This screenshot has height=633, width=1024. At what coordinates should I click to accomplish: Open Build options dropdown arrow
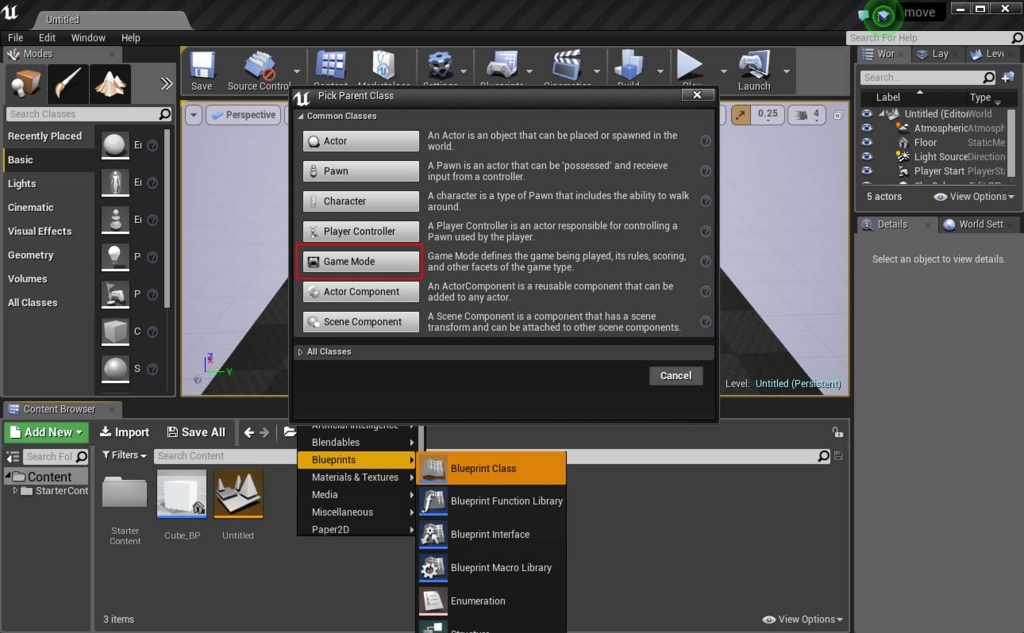point(660,71)
